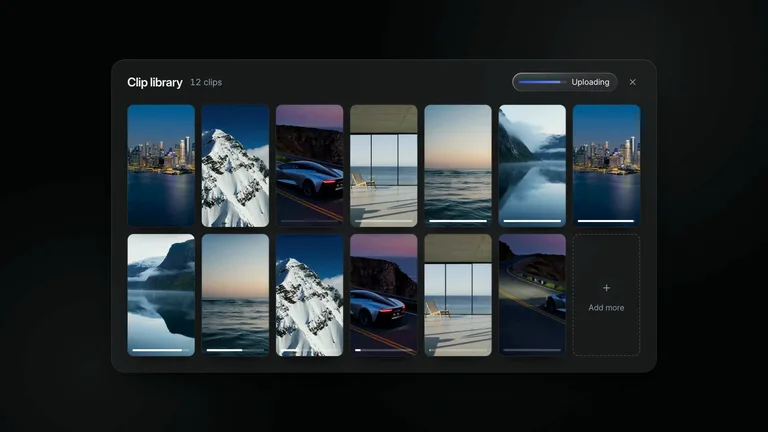This screenshot has width=768, height=432.
Task: Open the bottom-row misty lake reflection clip
Action: tap(161, 295)
